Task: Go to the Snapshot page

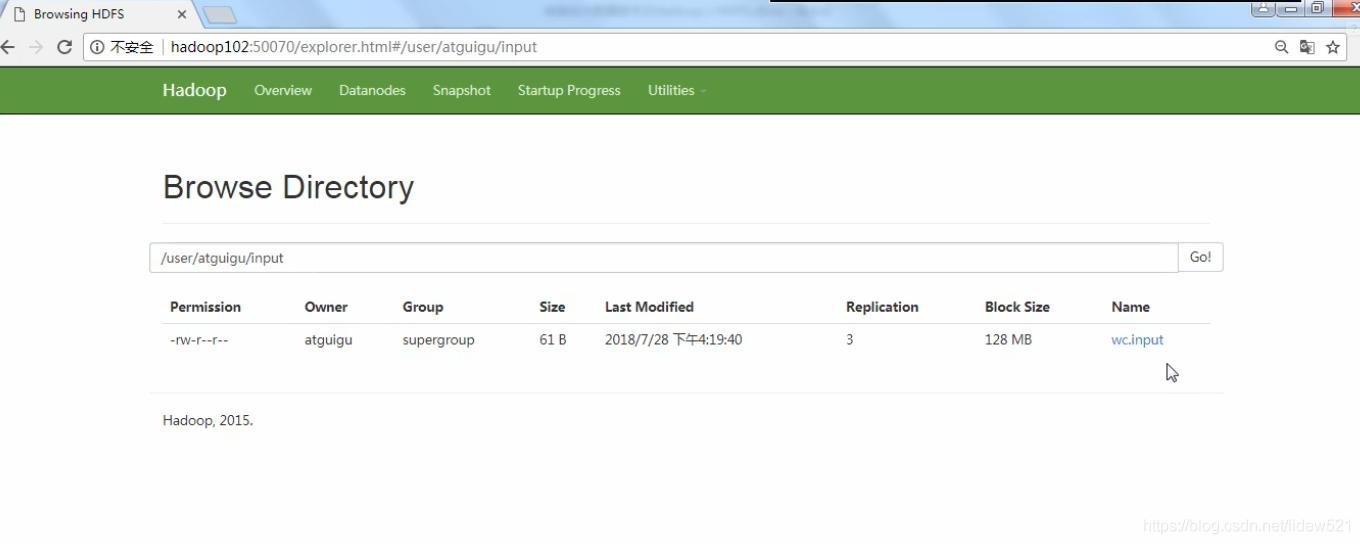Action: 462,90
